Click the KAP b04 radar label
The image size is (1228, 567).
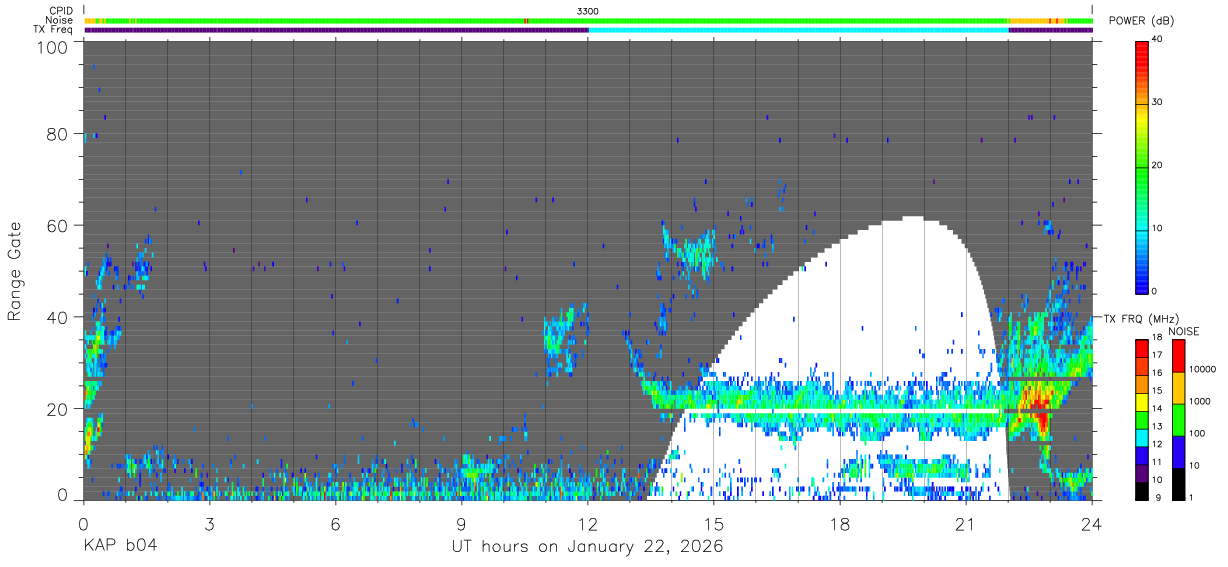(x=120, y=546)
